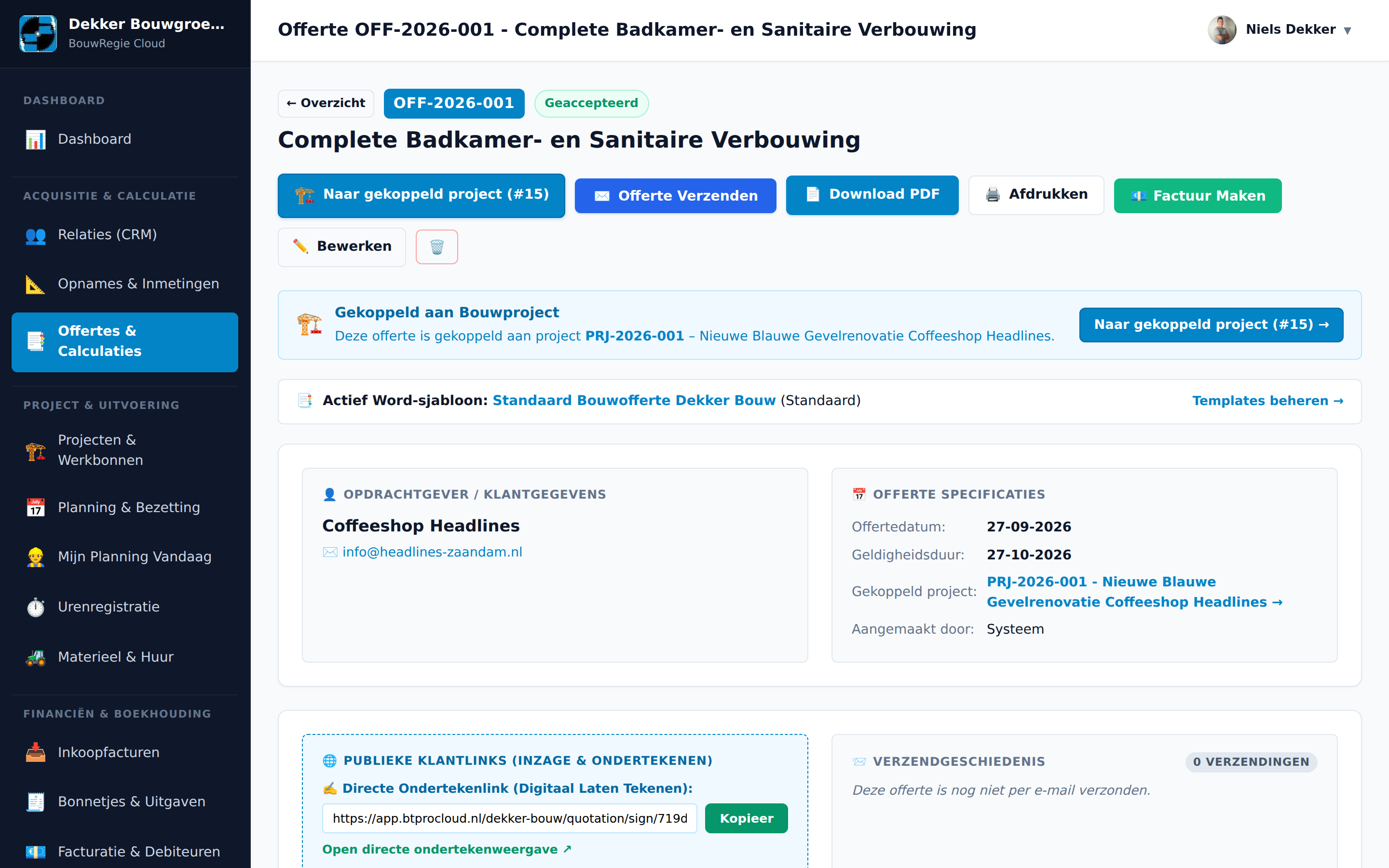Open Offertes & Calculaties in the sidebar

pyautogui.click(x=125, y=341)
